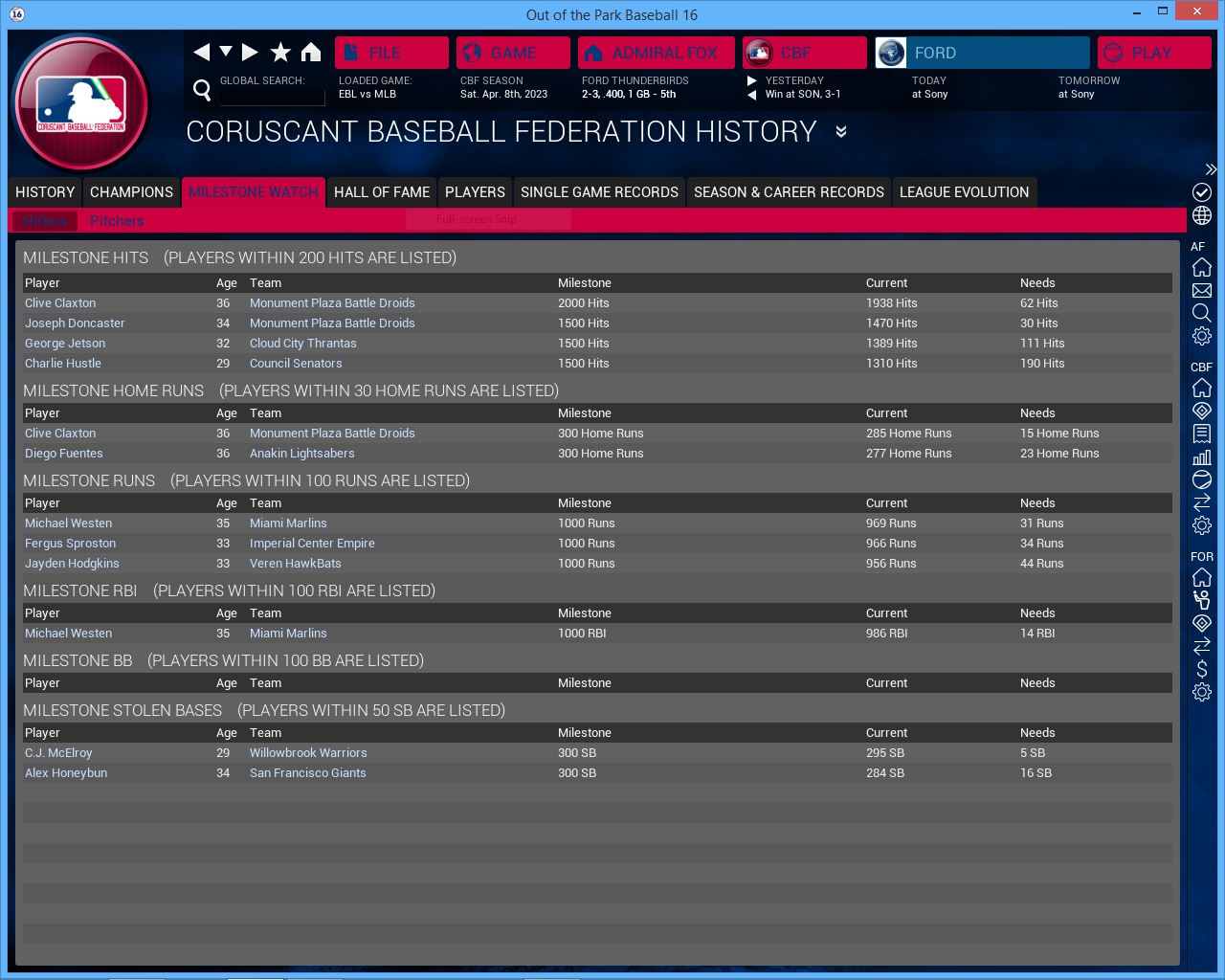Click the globe icon in right sidebar

(x=1202, y=215)
